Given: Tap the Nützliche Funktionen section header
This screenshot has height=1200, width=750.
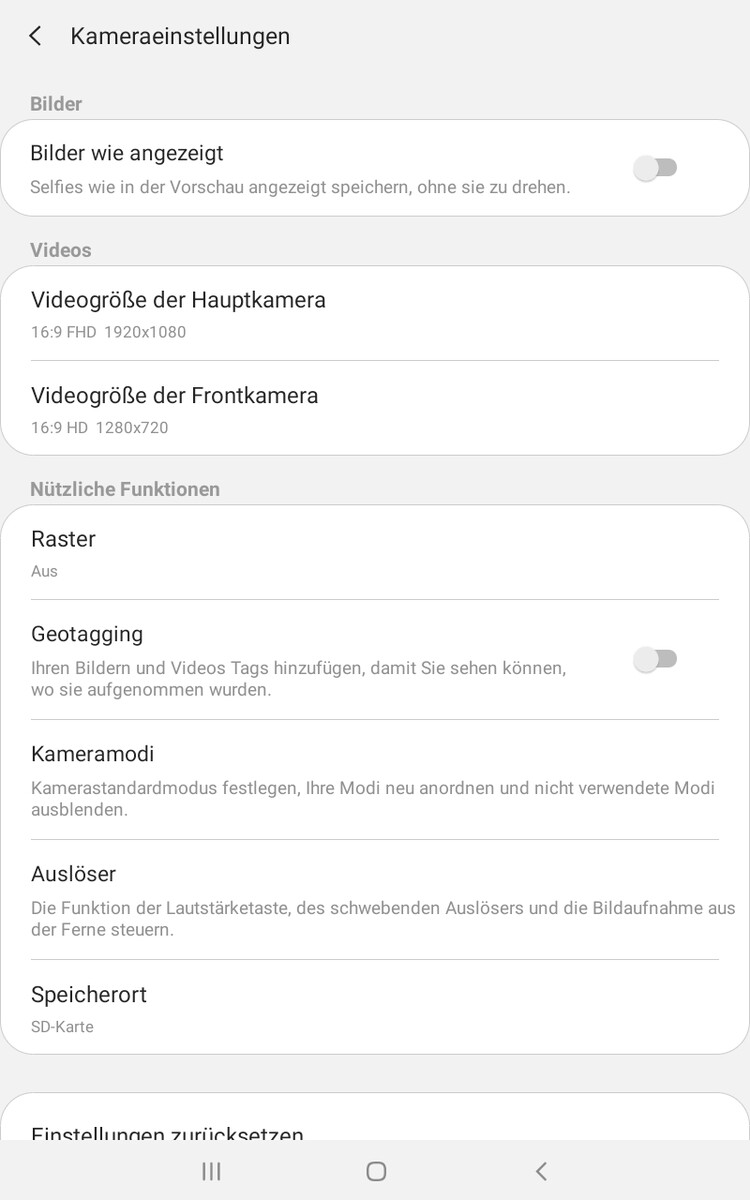Looking at the screenshot, I should (125, 489).
